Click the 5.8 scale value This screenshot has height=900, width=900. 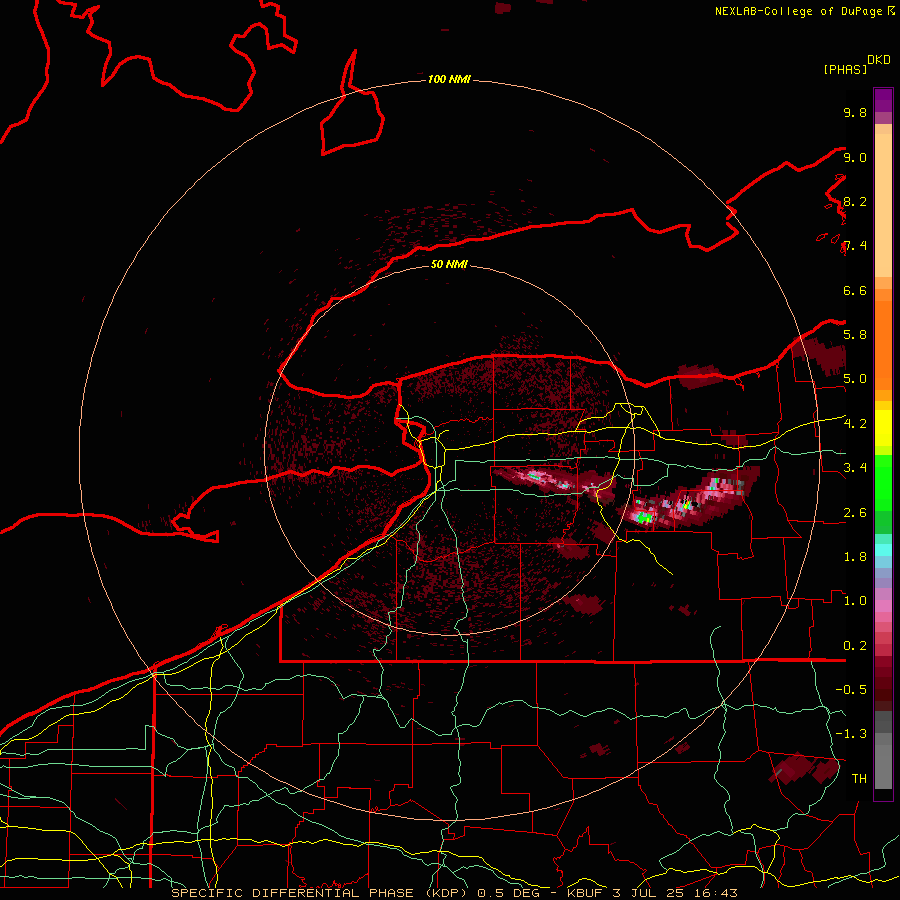pyautogui.click(x=855, y=335)
